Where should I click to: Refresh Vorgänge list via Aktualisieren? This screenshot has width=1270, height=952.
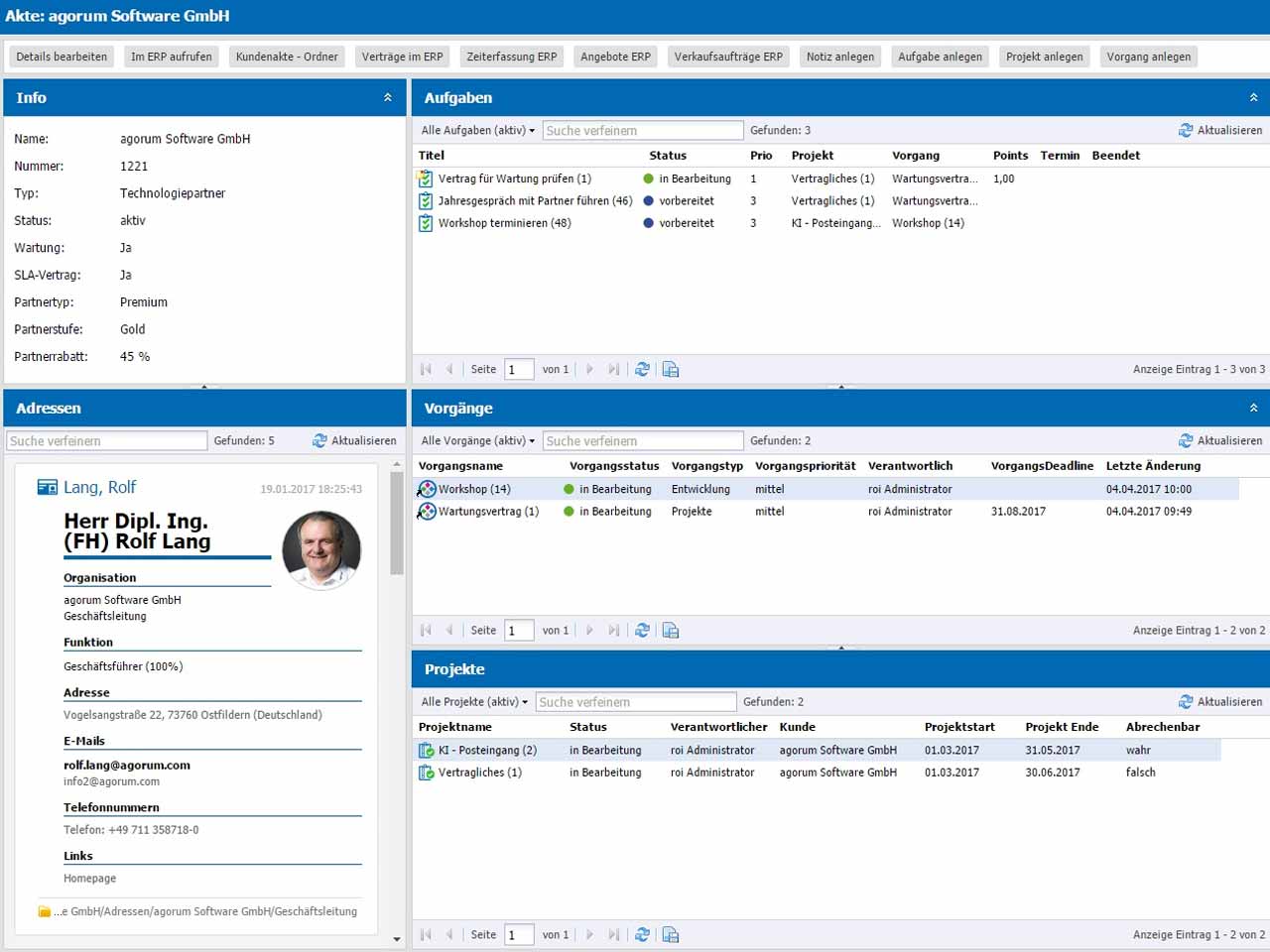tap(1220, 440)
